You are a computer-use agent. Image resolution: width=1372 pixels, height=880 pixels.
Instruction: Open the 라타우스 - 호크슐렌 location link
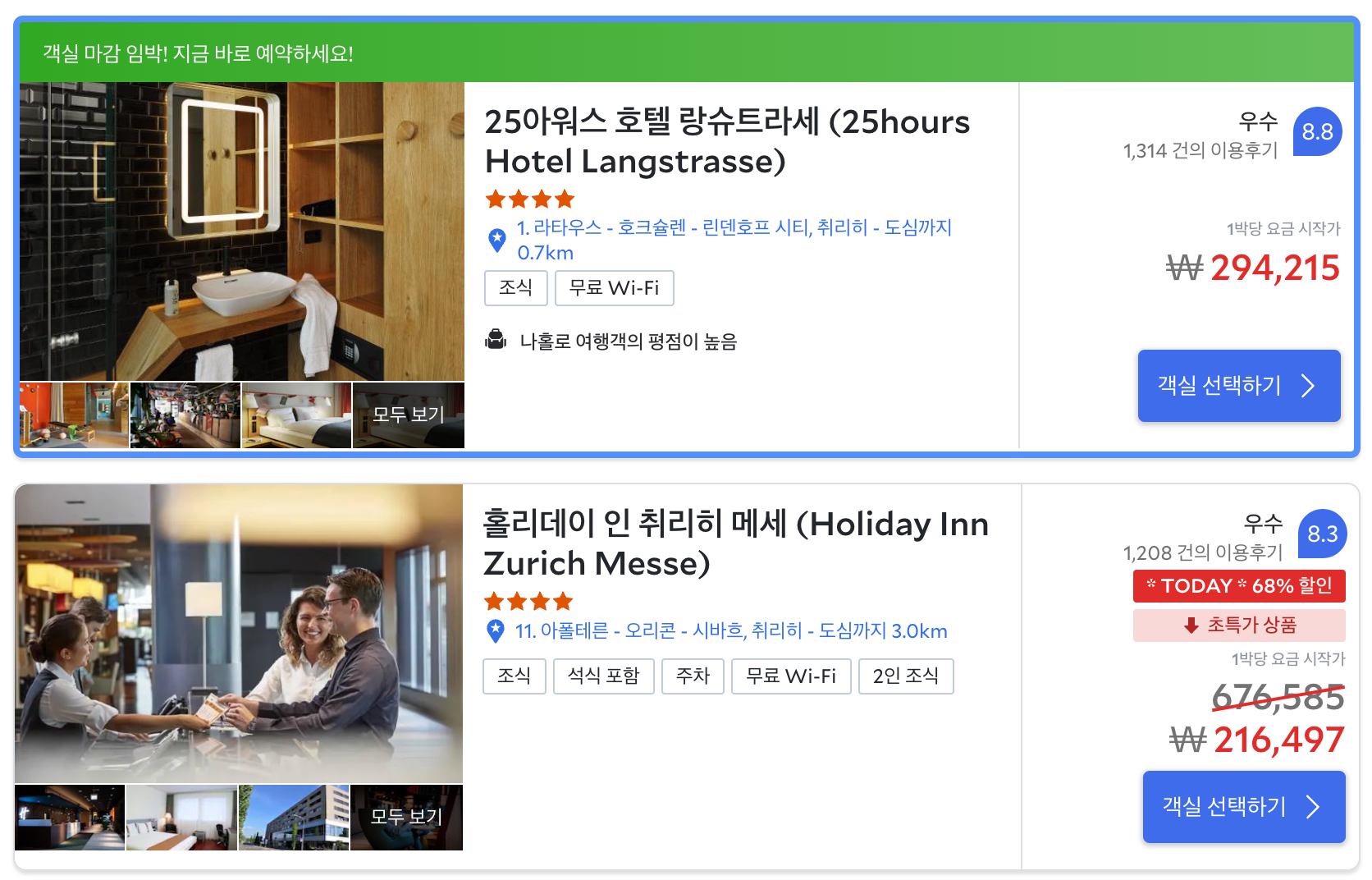click(x=734, y=240)
